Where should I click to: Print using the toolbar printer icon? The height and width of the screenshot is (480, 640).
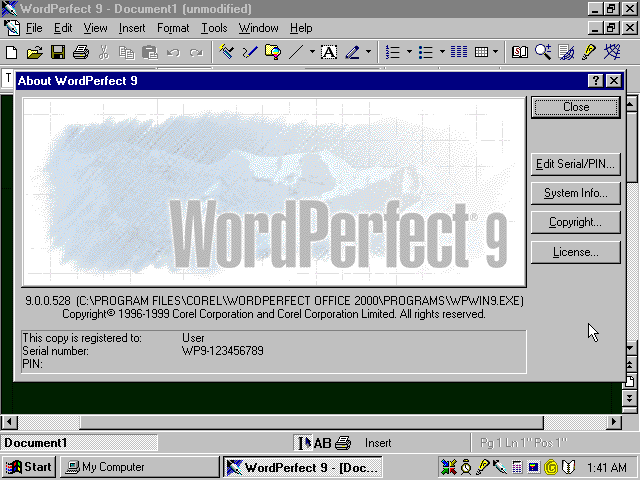tap(81, 52)
